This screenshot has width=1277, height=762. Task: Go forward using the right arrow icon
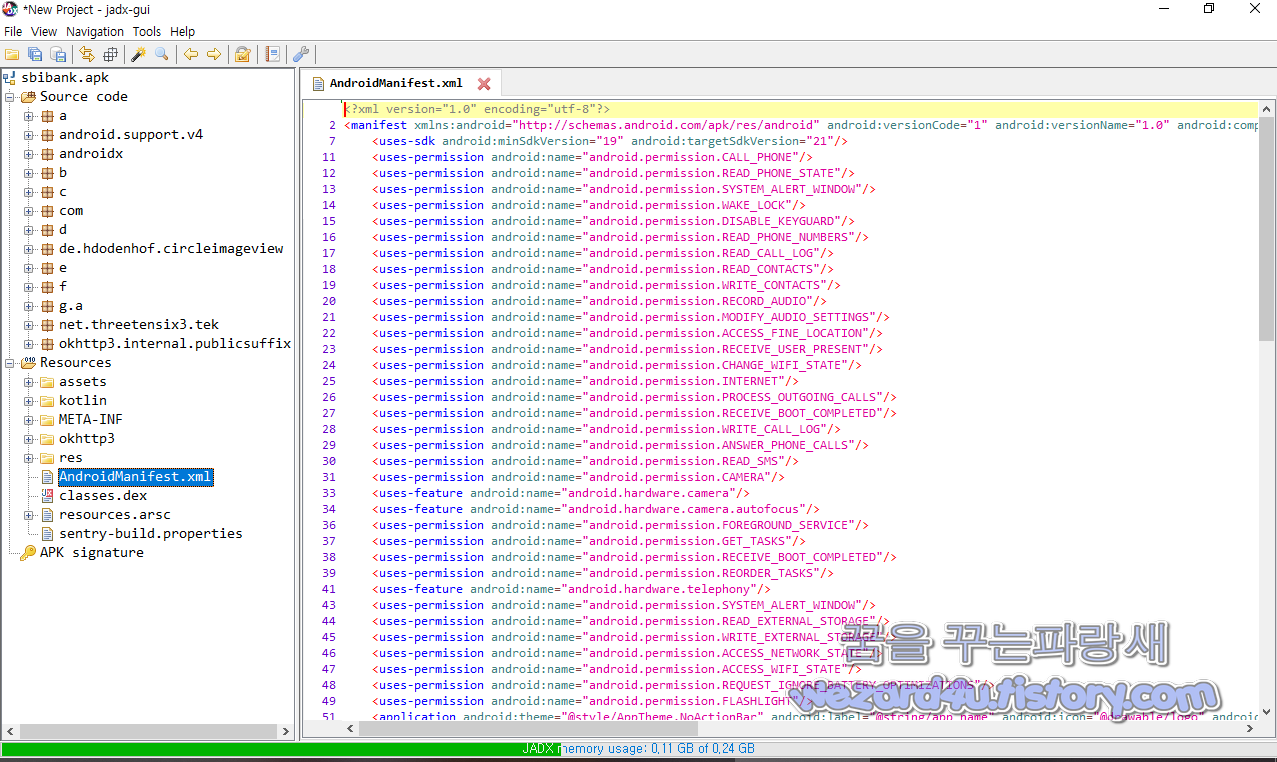point(213,54)
